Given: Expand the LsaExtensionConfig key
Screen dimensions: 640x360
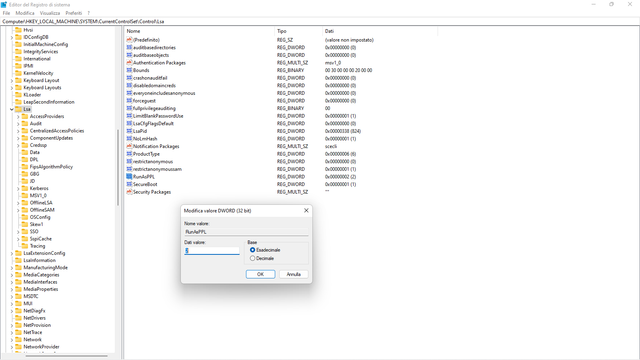Looking at the screenshot, I should 12,253.
